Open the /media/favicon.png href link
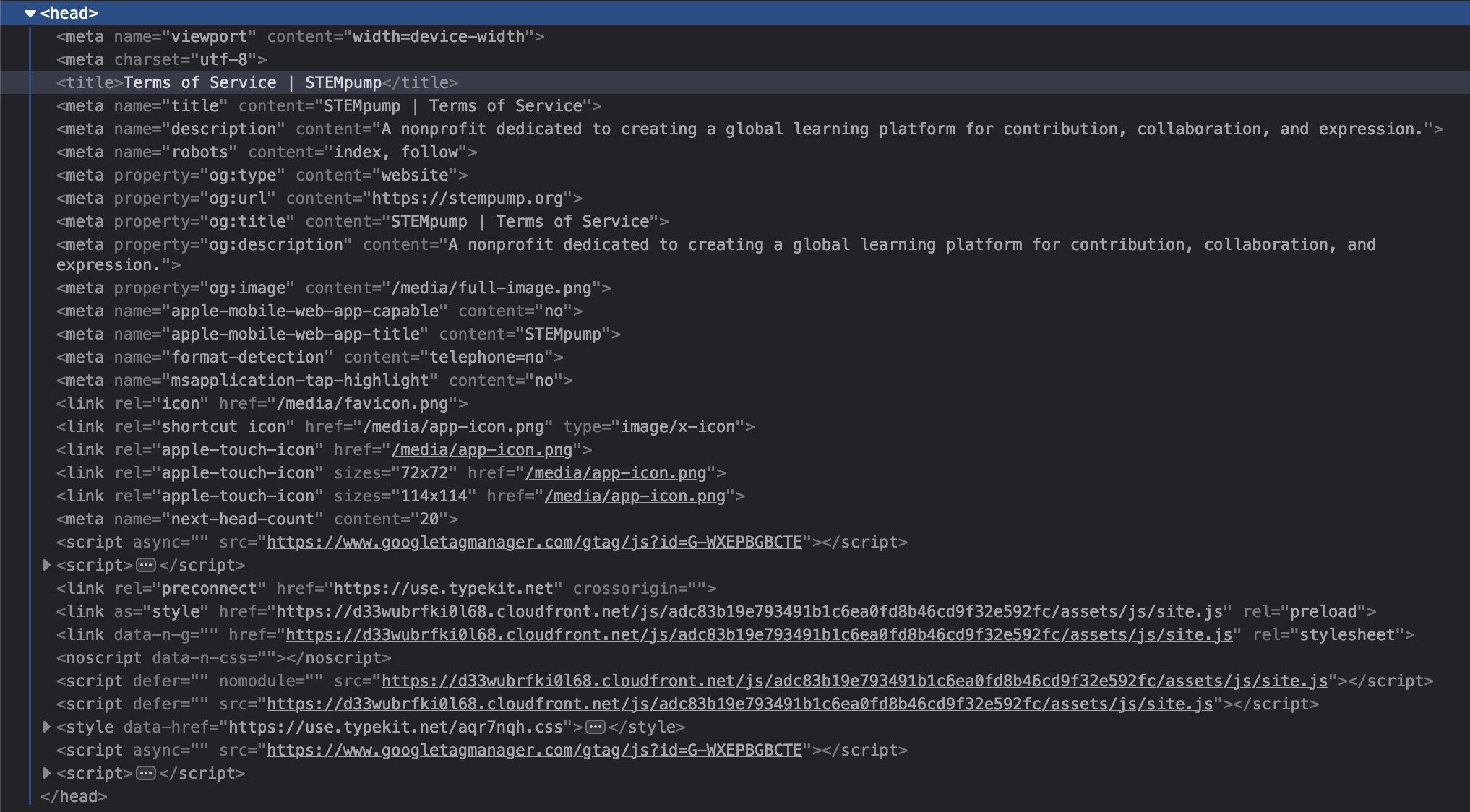This screenshot has width=1470, height=812. pyautogui.click(x=362, y=403)
